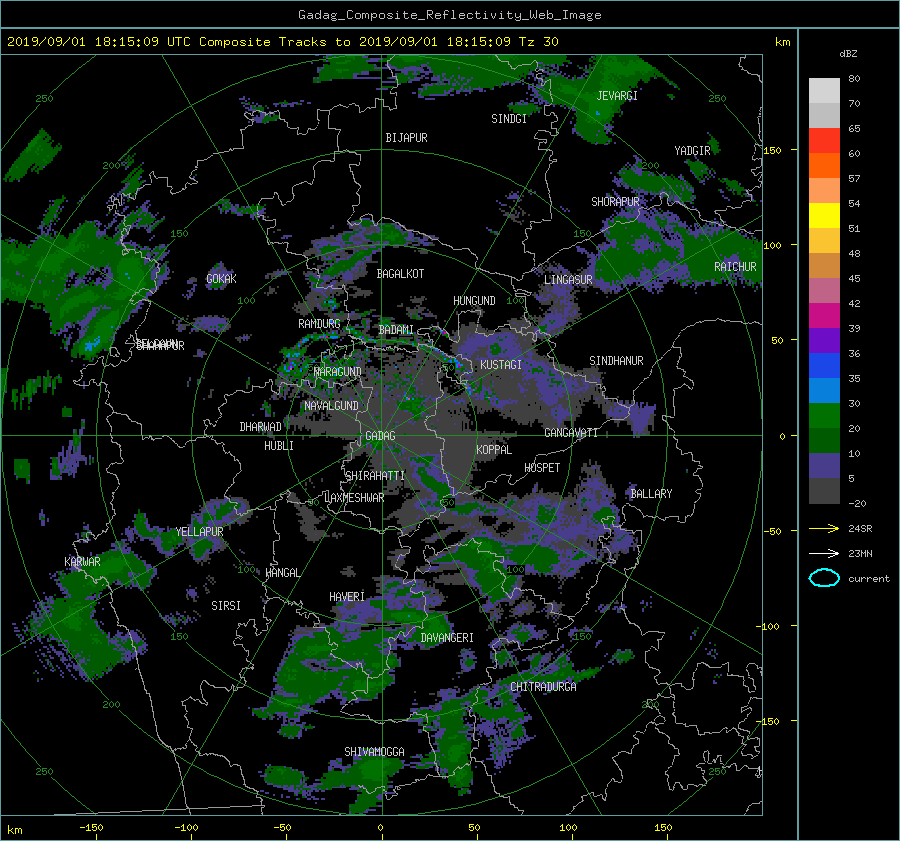This screenshot has width=900, height=841.
Task: Click the NARAGUND city label
Action: 338,372
